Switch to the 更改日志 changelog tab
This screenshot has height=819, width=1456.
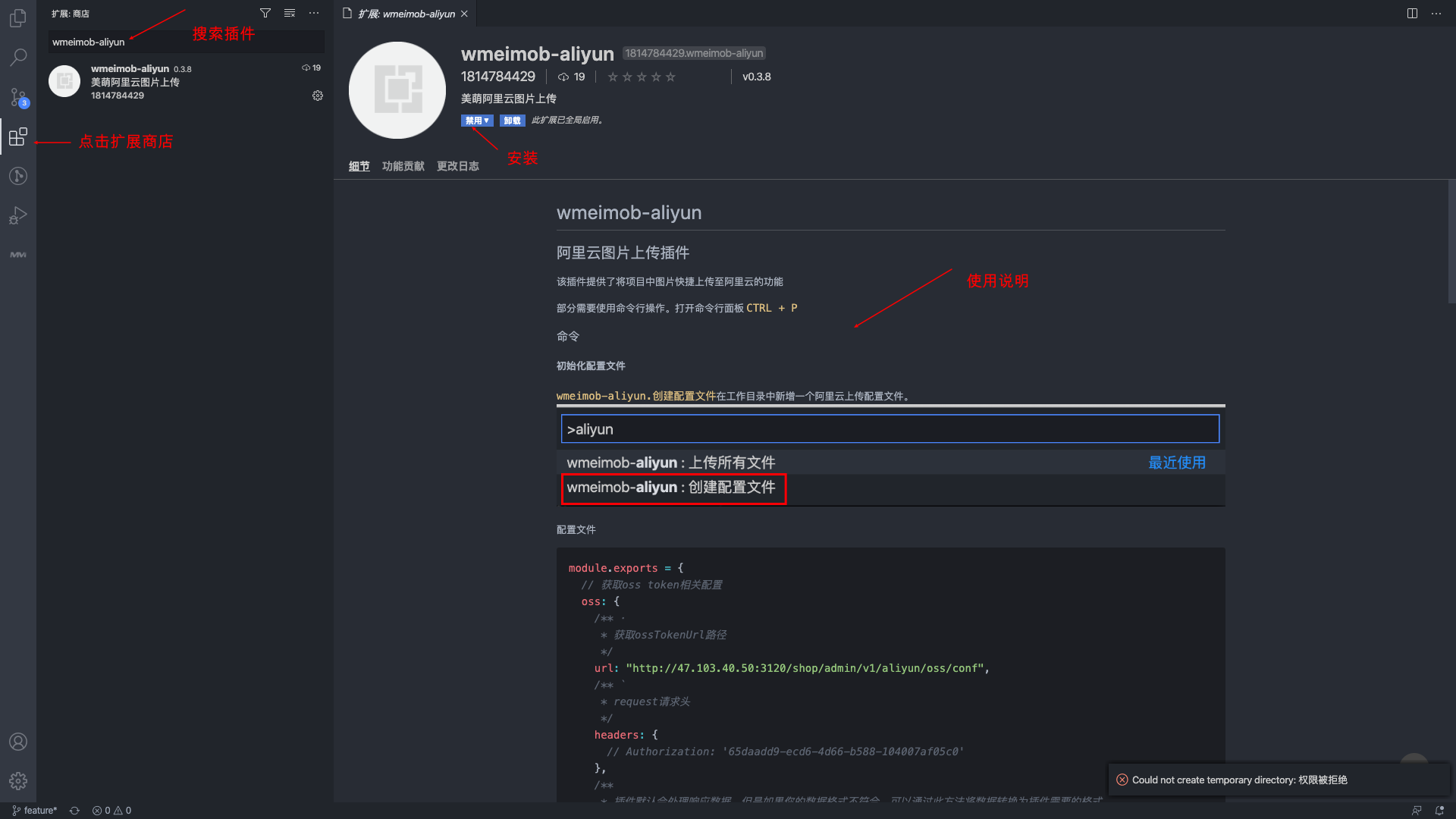point(458,166)
